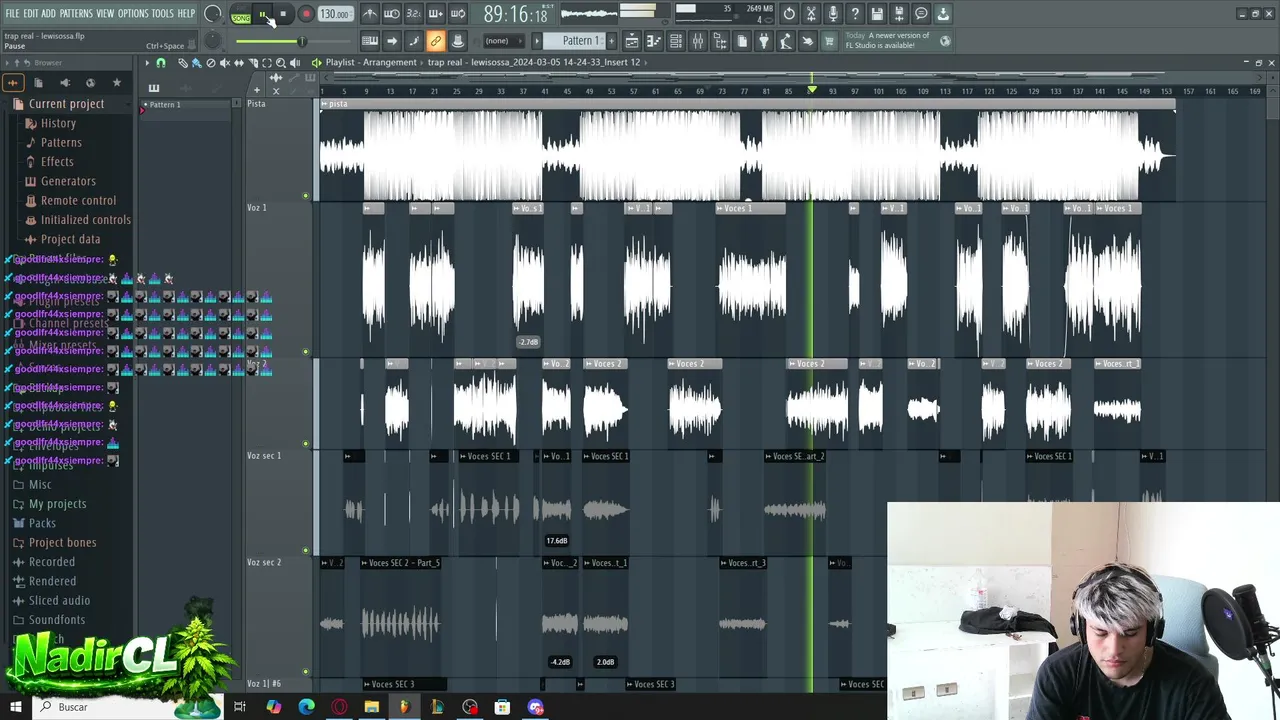Image resolution: width=1280 pixels, height=720 pixels.
Task: Enable wait for input before playing
Action: [391, 13]
